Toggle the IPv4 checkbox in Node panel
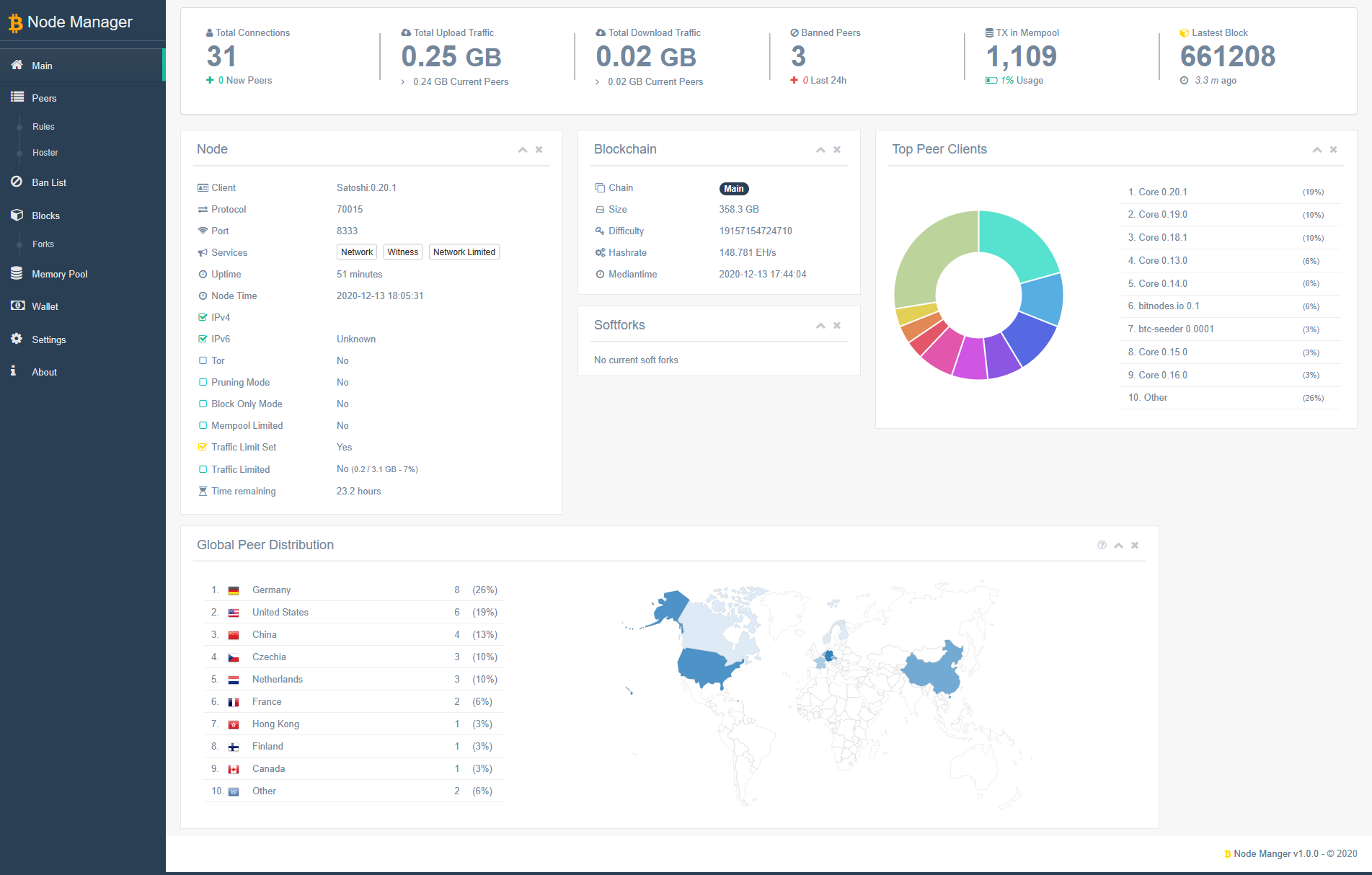1372x875 pixels. [203, 317]
